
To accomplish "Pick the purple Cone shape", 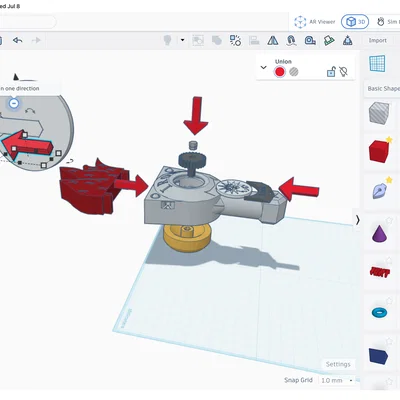I will click(x=379, y=233).
